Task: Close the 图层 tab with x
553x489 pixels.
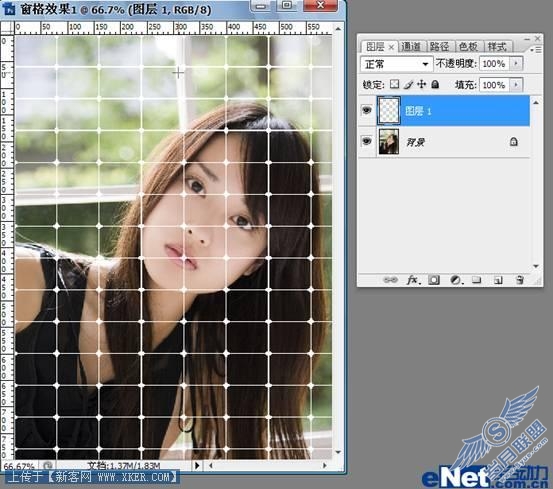Action: (x=391, y=47)
